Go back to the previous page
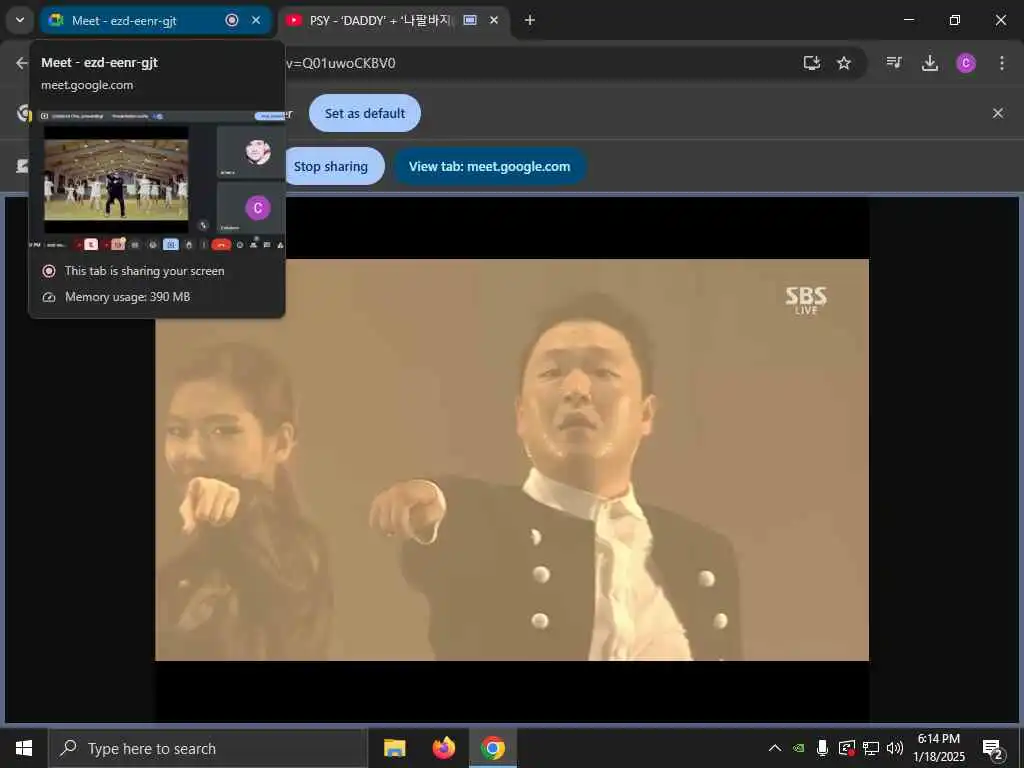Screen dimensions: 1024x768 [22, 63]
